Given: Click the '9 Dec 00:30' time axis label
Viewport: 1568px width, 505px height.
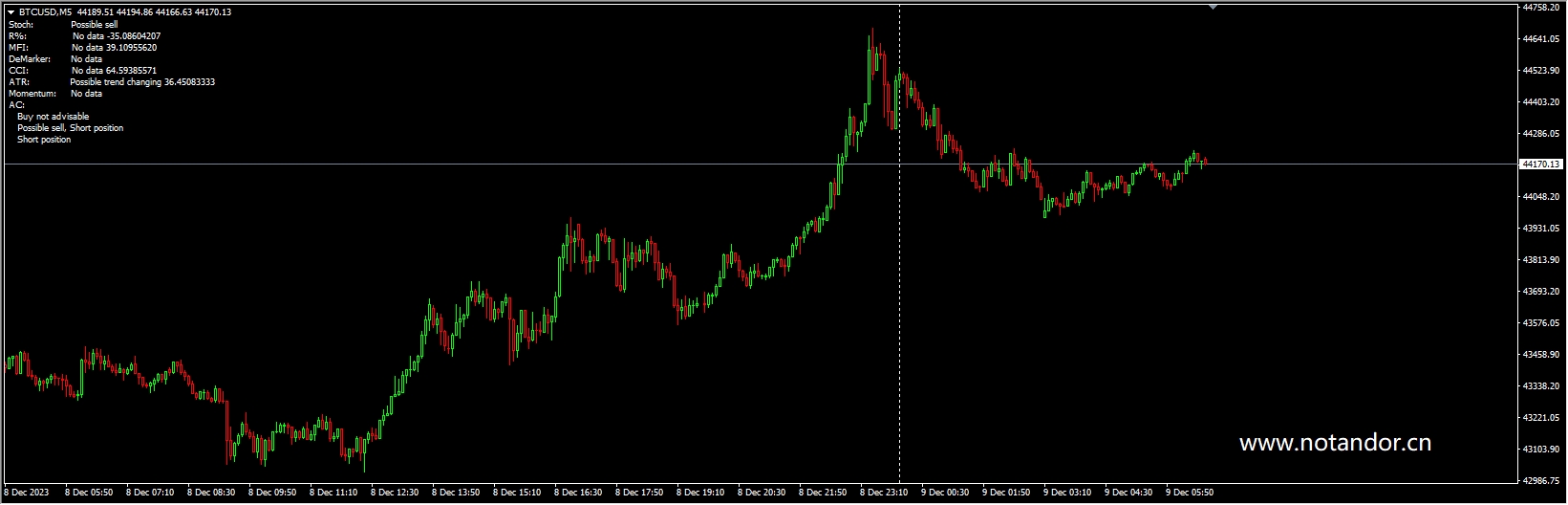Looking at the screenshot, I should 945,493.
